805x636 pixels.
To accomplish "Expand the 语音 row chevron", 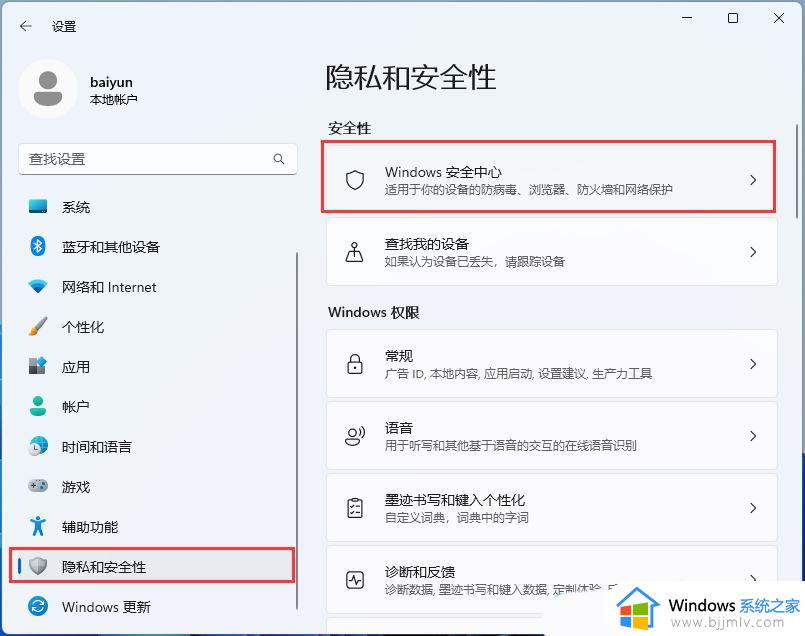I will coord(753,436).
